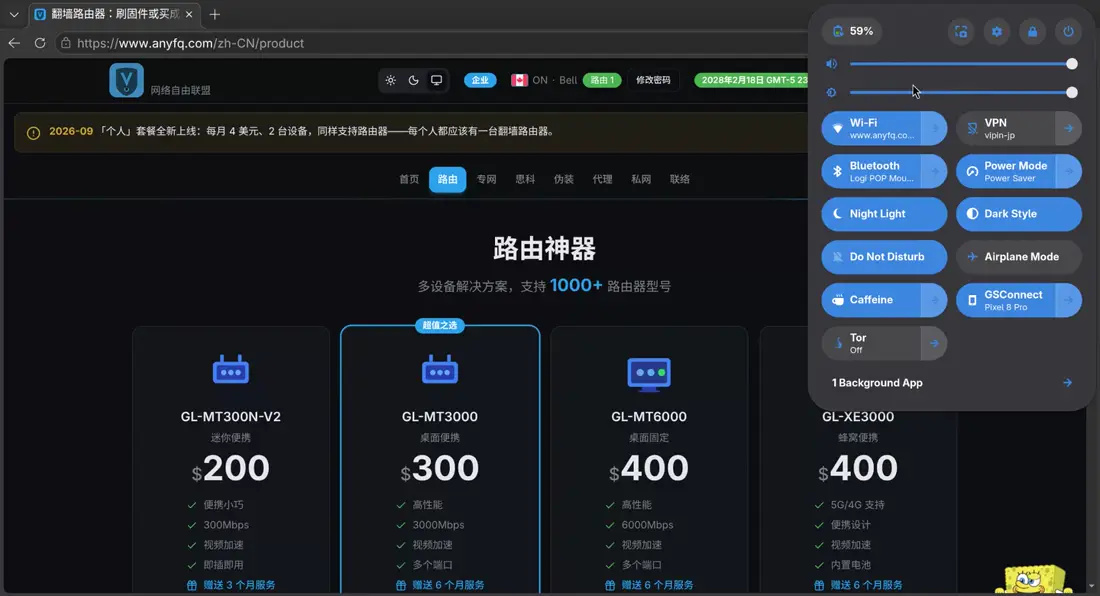
Task: Expand the VPN connections arrow
Action: click(1068, 128)
